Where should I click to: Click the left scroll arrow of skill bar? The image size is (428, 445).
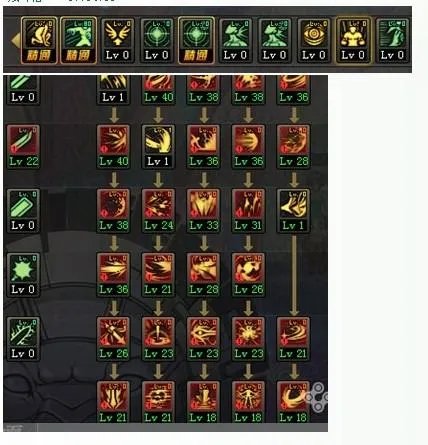(15, 41)
